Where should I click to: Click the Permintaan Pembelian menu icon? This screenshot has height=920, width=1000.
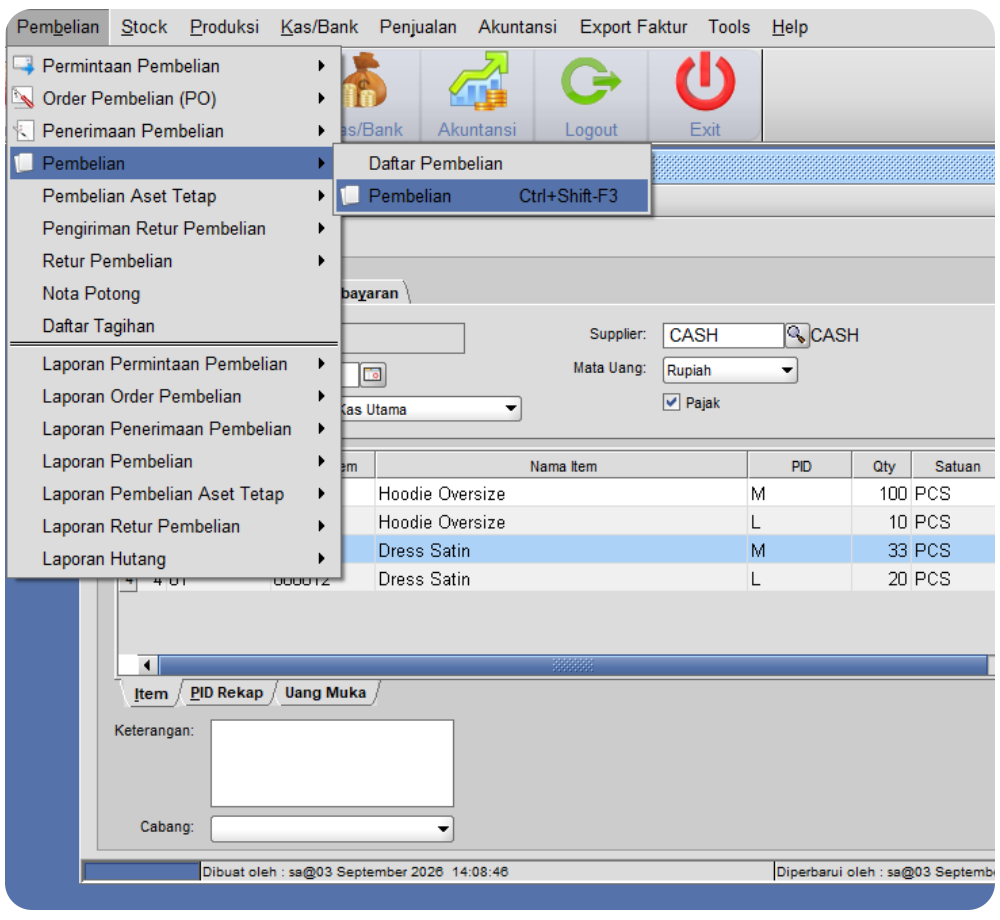tap(24, 66)
